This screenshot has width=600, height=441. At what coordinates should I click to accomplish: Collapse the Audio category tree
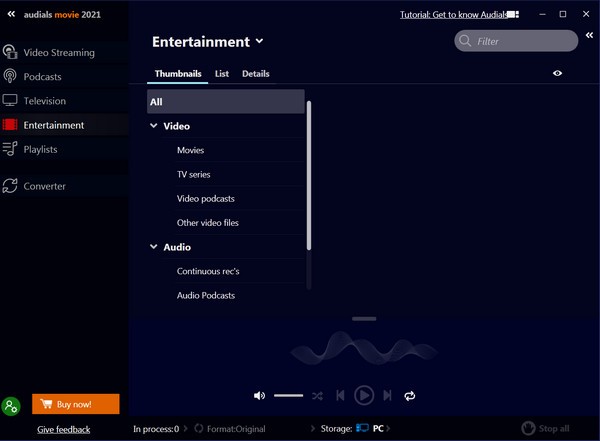pos(154,247)
